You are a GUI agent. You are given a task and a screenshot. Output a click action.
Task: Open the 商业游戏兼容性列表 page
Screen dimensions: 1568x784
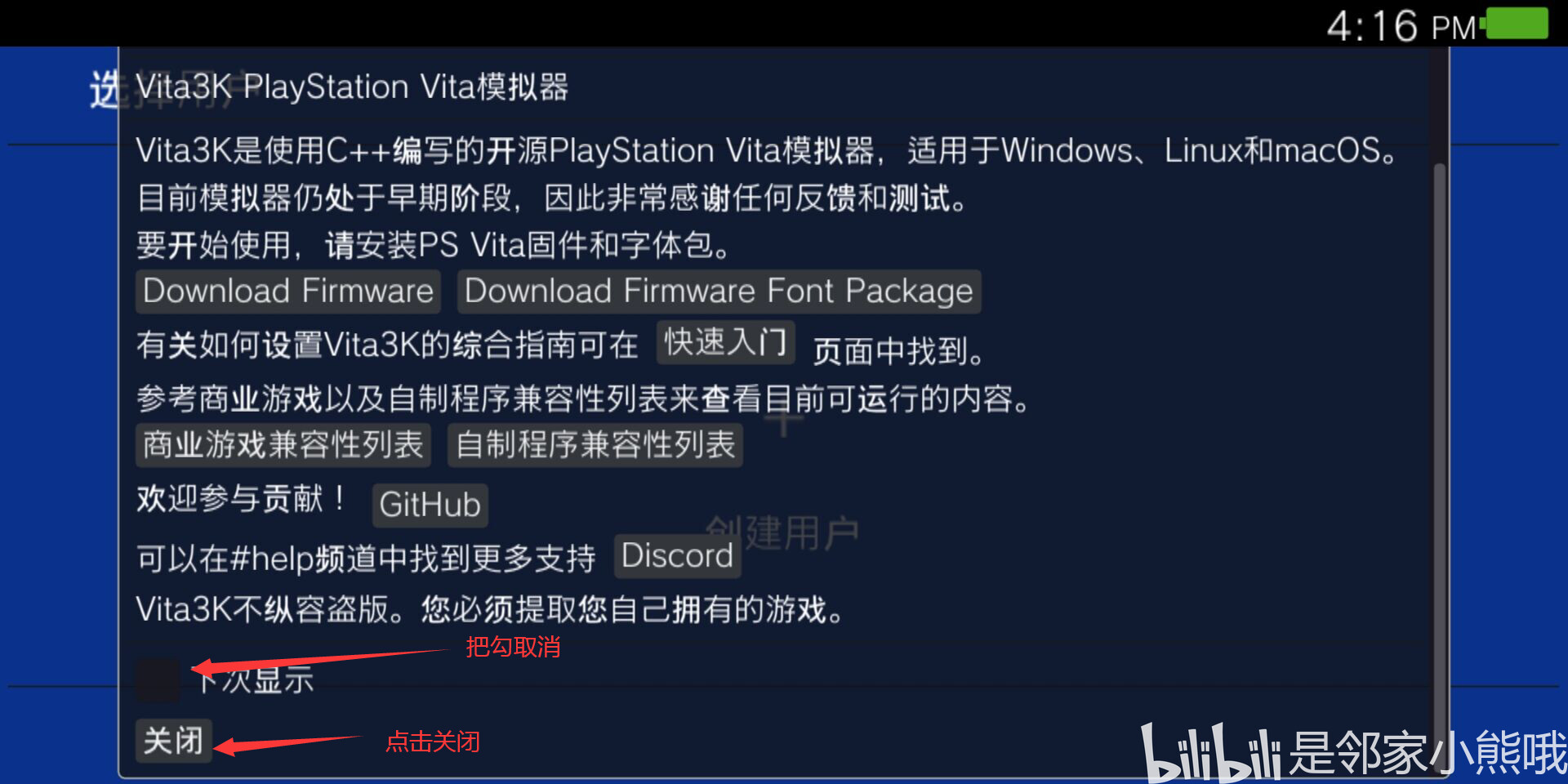283,445
